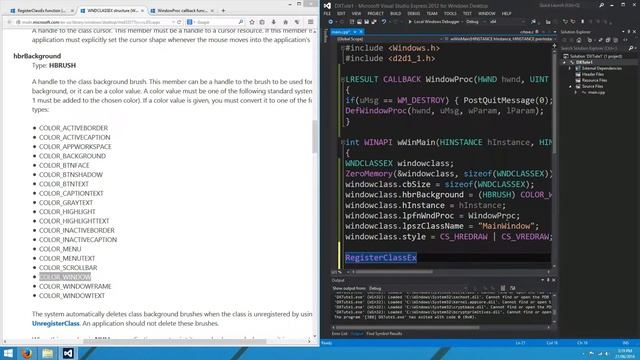The image size is (640, 360).
Task: Click the Google search box in Firefox
Action: [215, 22]
